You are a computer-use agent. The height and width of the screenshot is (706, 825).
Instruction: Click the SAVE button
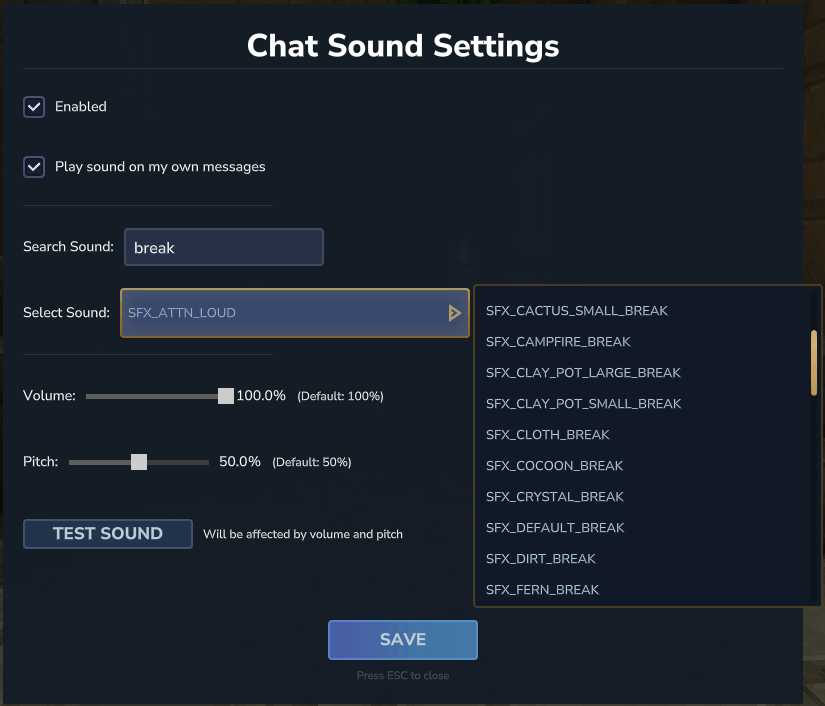(x=403, y=640)
